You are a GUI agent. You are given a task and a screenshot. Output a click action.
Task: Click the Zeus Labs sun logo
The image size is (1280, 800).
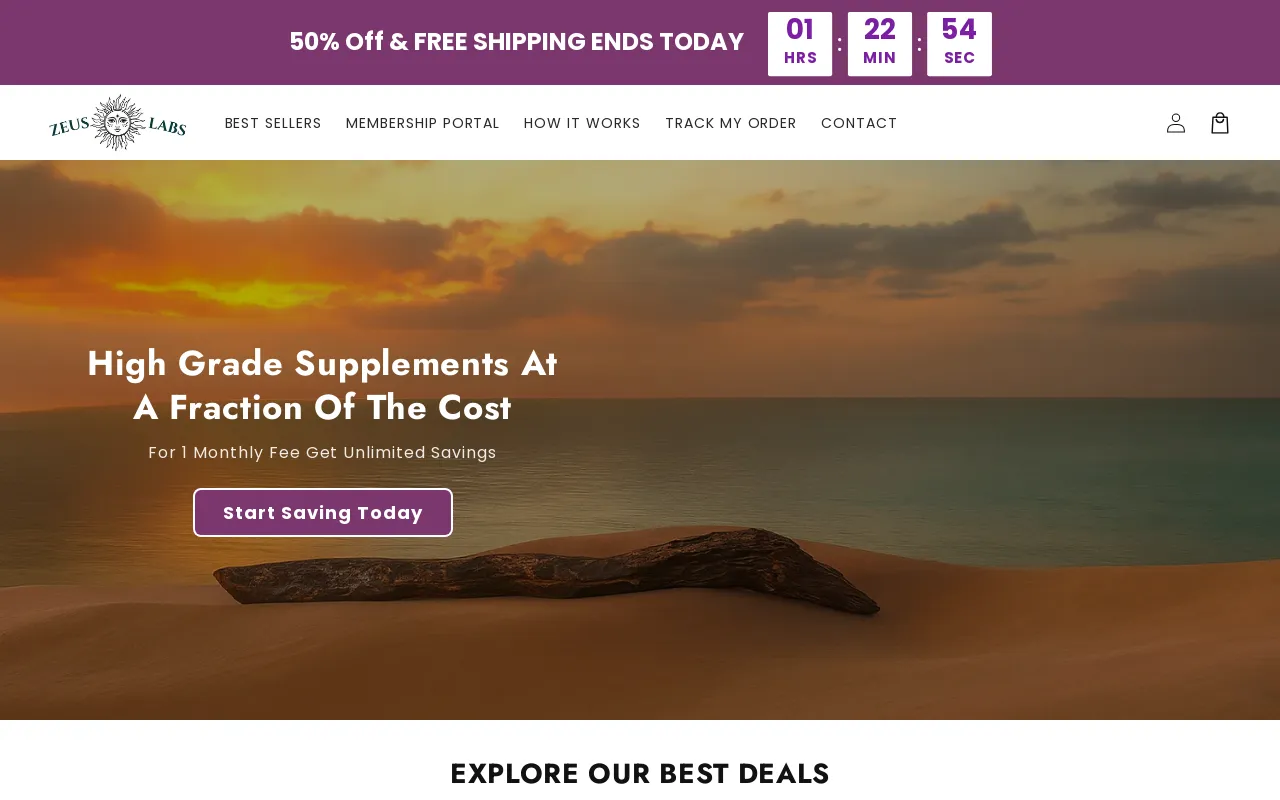pos(118,123)
